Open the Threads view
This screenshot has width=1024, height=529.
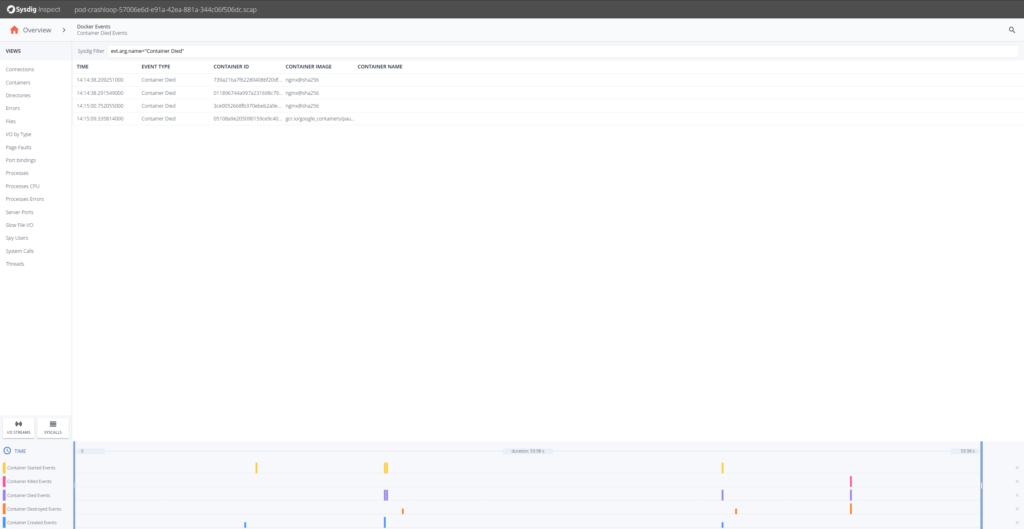point(14,264)
